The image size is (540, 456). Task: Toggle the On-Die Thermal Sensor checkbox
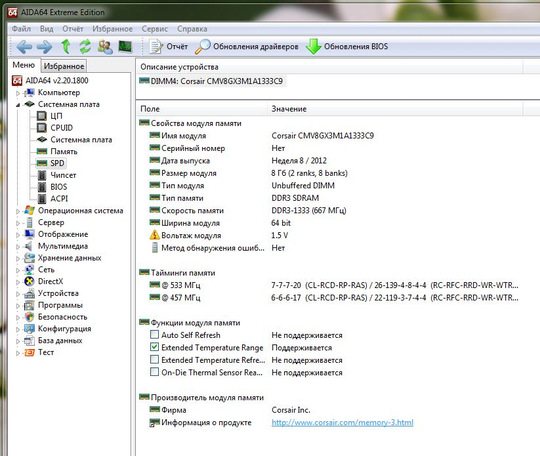click(x=155, y=372)
